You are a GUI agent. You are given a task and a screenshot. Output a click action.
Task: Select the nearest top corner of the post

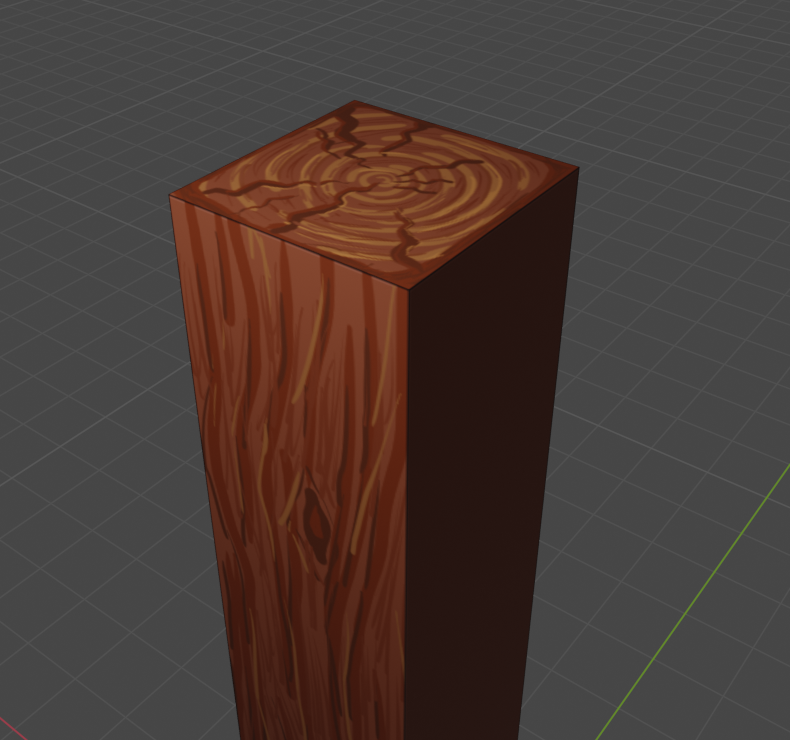[x=410, y=290]
